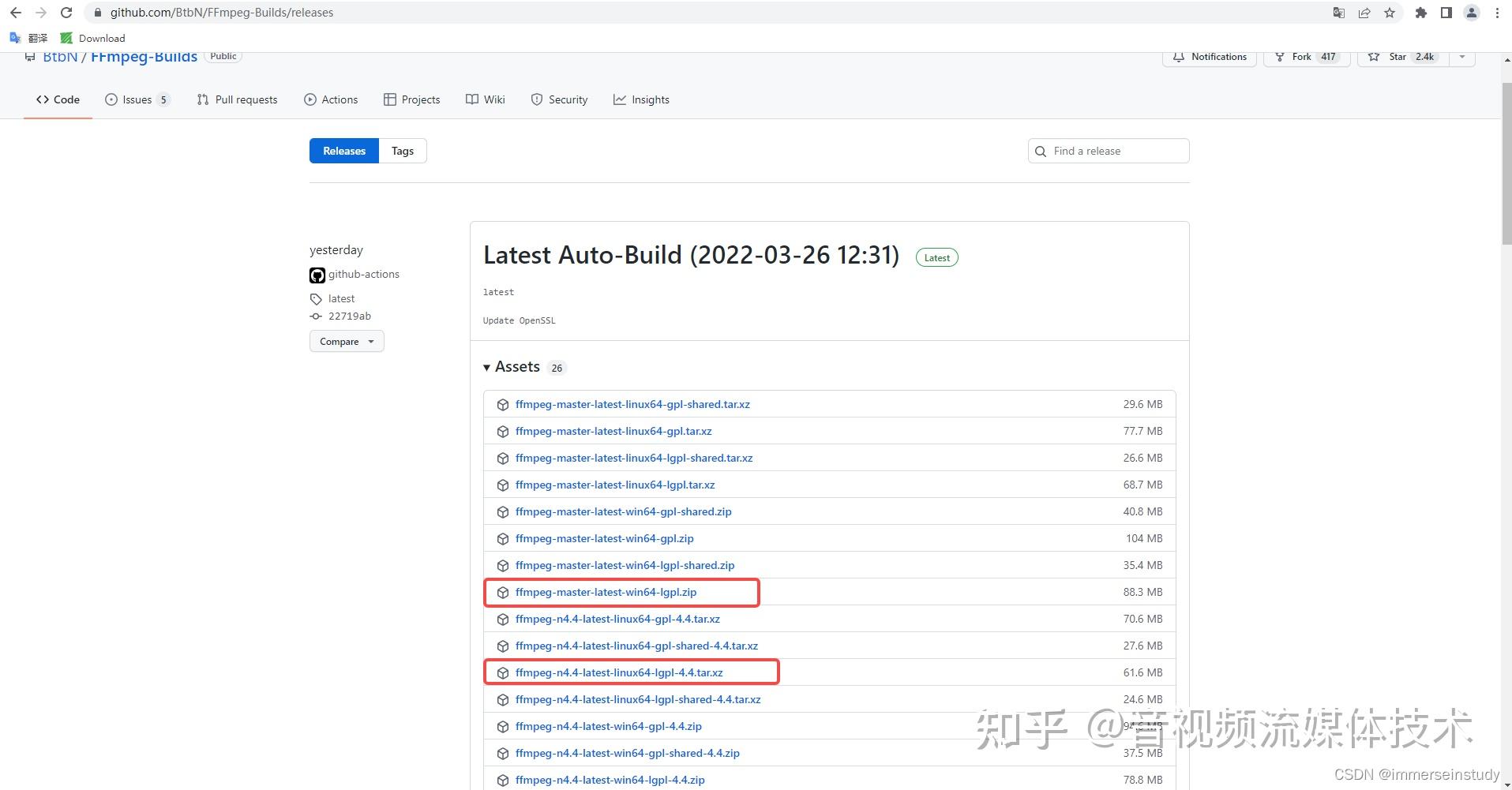1512x790 pixels.
Task: Click the github-actions avatar icon
Action: [317, 275]
